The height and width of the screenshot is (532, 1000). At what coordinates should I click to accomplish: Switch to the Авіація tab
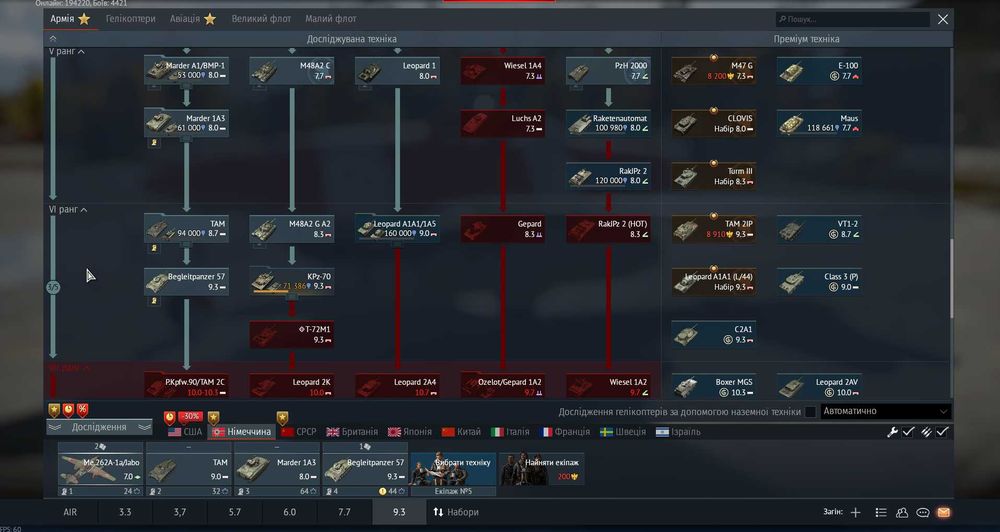click(x=193, y=19)
